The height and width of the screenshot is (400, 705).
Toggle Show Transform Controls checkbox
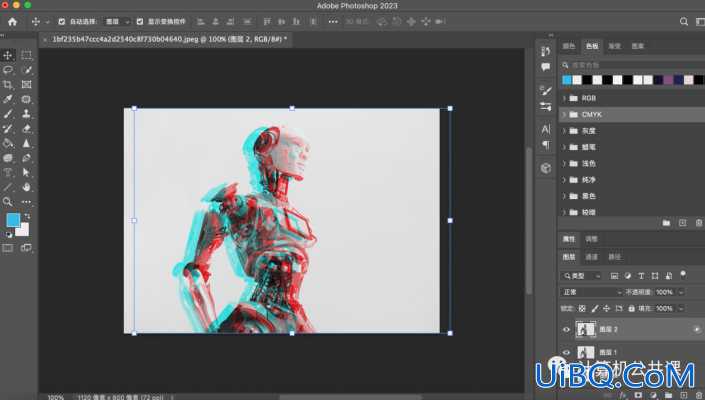(140, 22)
